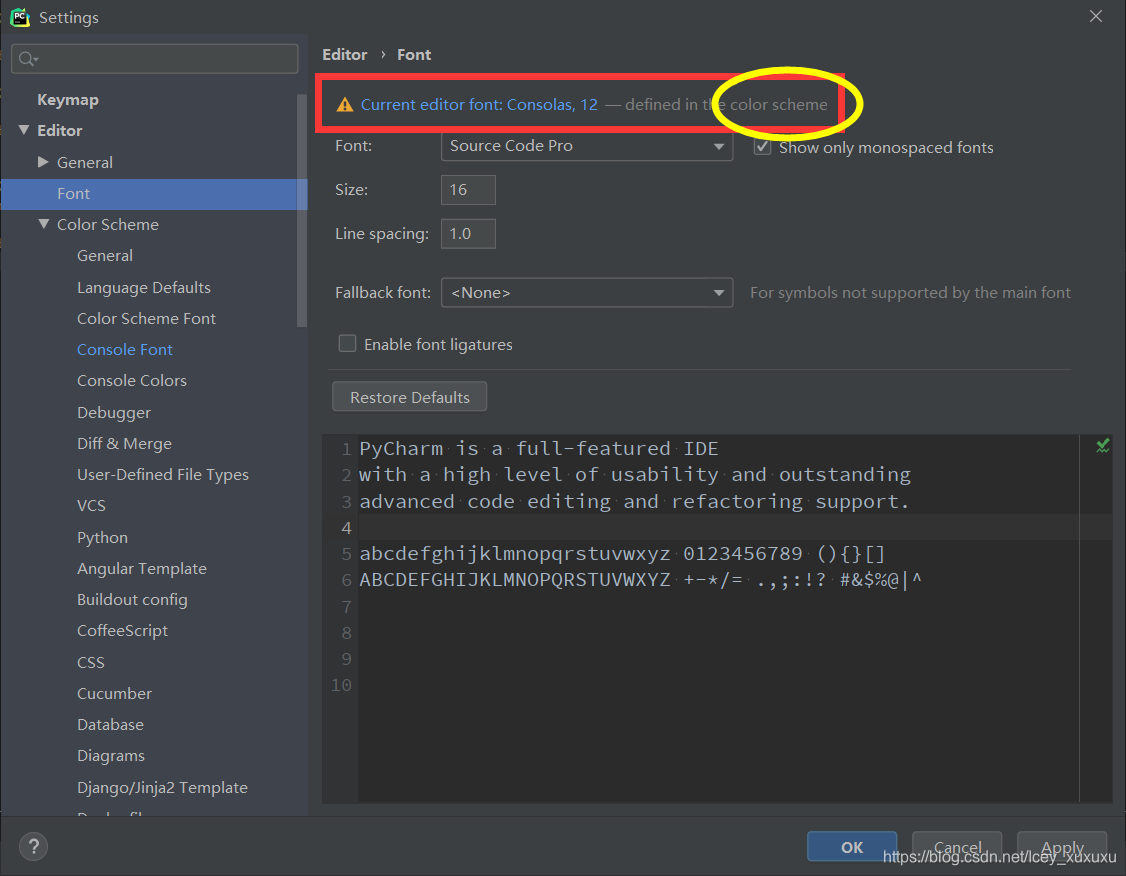Click the preview line starting 'abcdefghijklmnopqrstuvwxyz'
This screenshot has width=1126, height=876.
pyautogui.click(x=622, y=554)
